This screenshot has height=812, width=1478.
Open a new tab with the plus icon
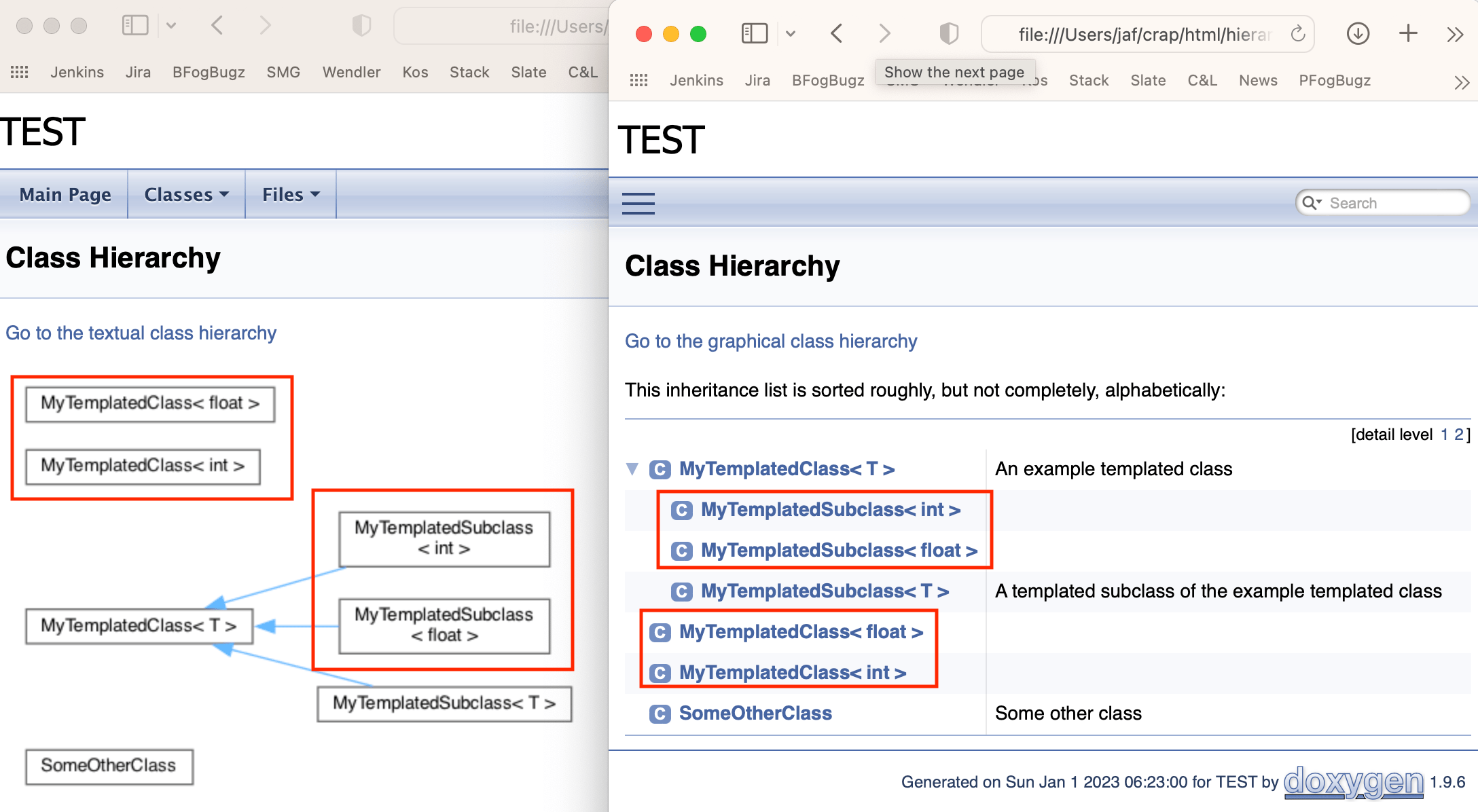[x=1407, y=33]
